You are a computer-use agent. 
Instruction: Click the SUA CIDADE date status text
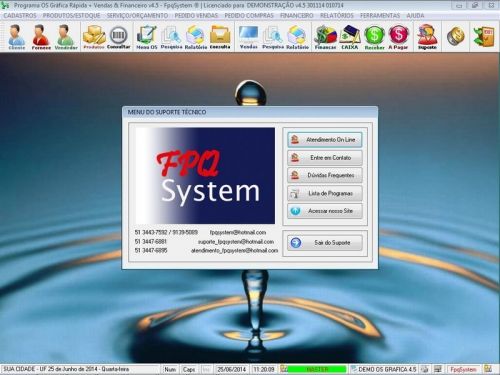click(66, 369)
